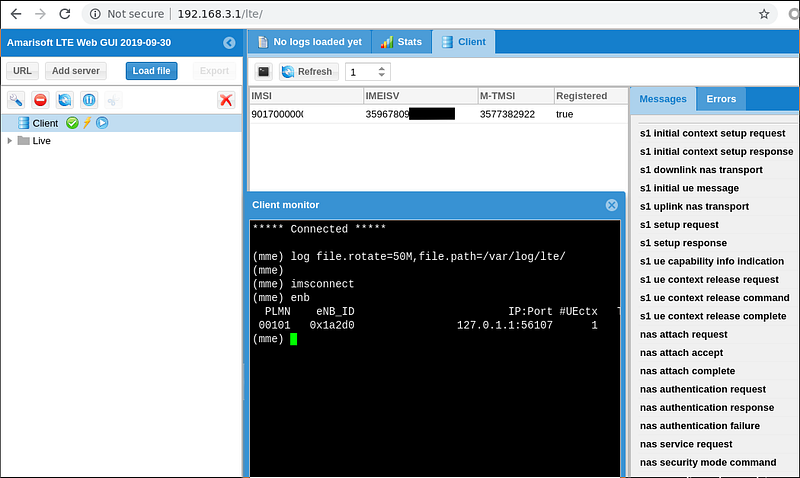This screenshot has height=478, width=800.
Task: Increase the refresh interval with up arrow
Action: point(382,68)
